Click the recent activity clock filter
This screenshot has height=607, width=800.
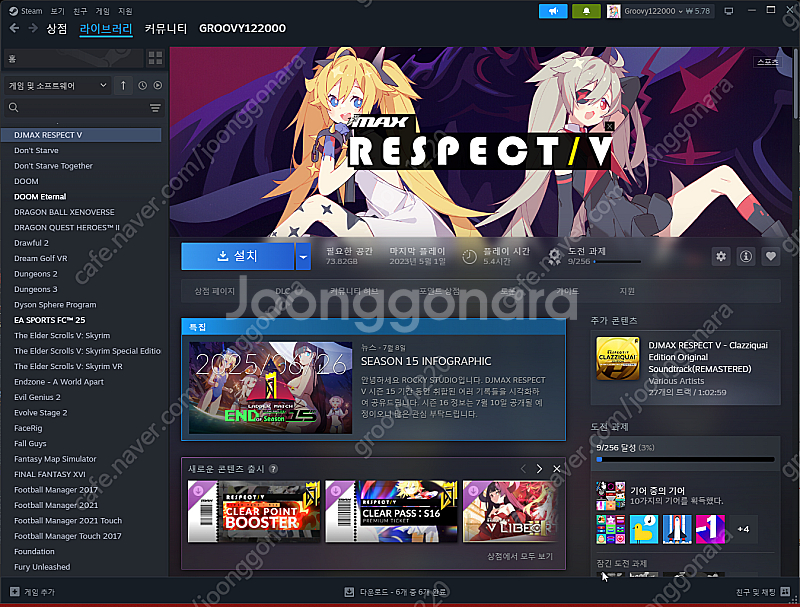(142, 86)
